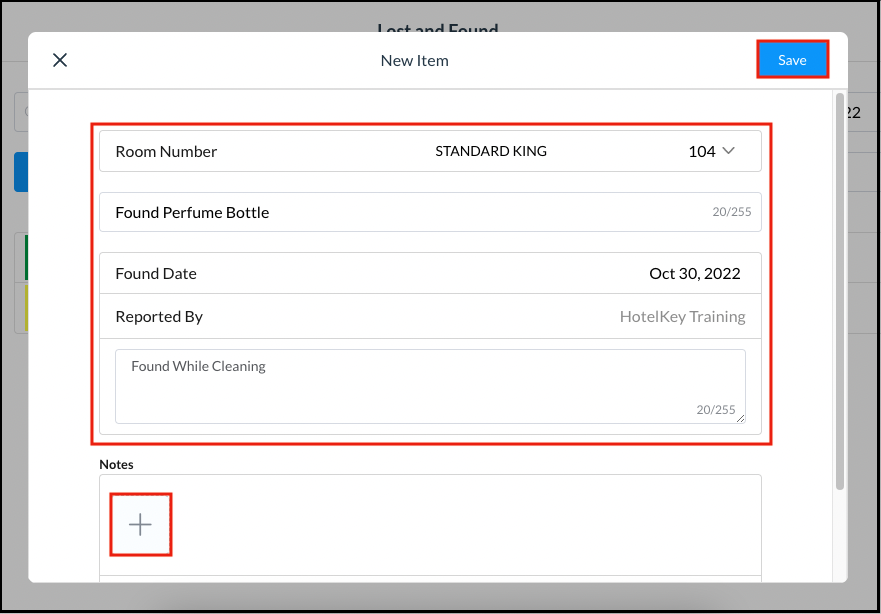Click the Room Number label
Viewport: 881px width, 614px height.
[166, 152]
